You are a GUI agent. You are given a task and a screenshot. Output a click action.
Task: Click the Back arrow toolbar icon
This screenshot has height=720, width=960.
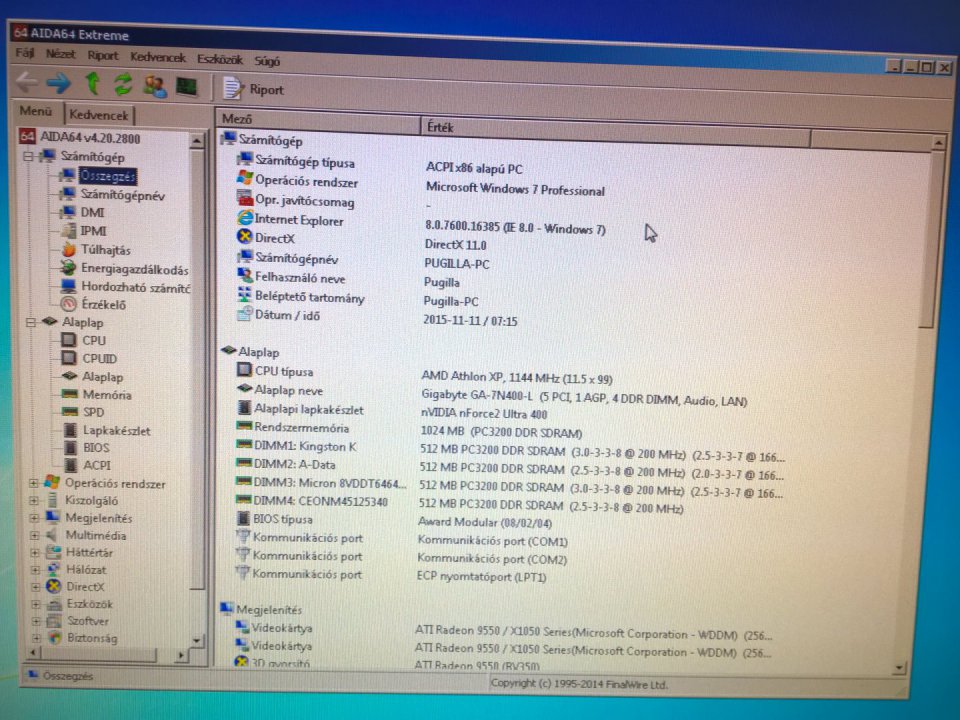tap(27, 82)
